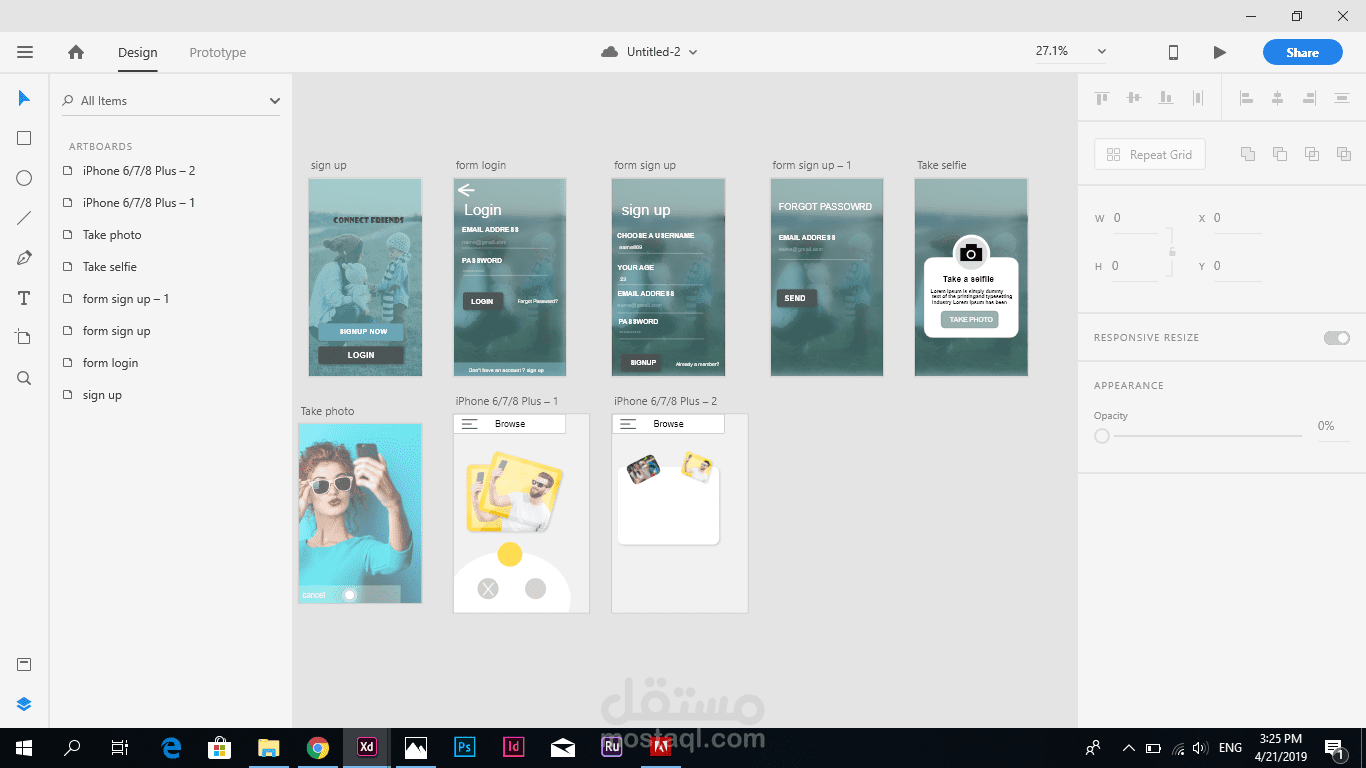1366x768 pixels.
Task: Click the distribute horizontally icon
Action: pos(1197,98)
